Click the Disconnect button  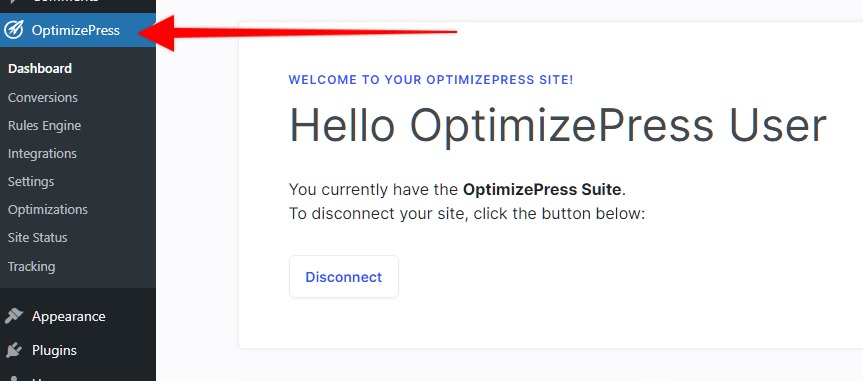coord(343,277)
